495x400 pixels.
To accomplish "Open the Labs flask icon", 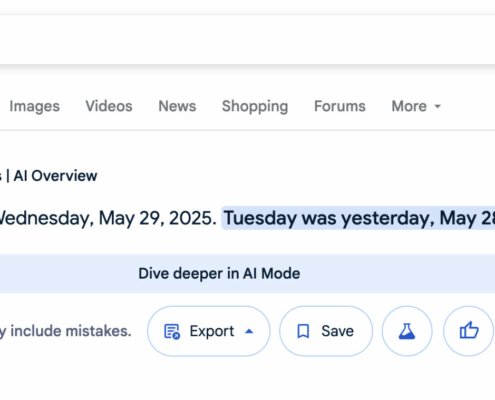I will point(407,331).
